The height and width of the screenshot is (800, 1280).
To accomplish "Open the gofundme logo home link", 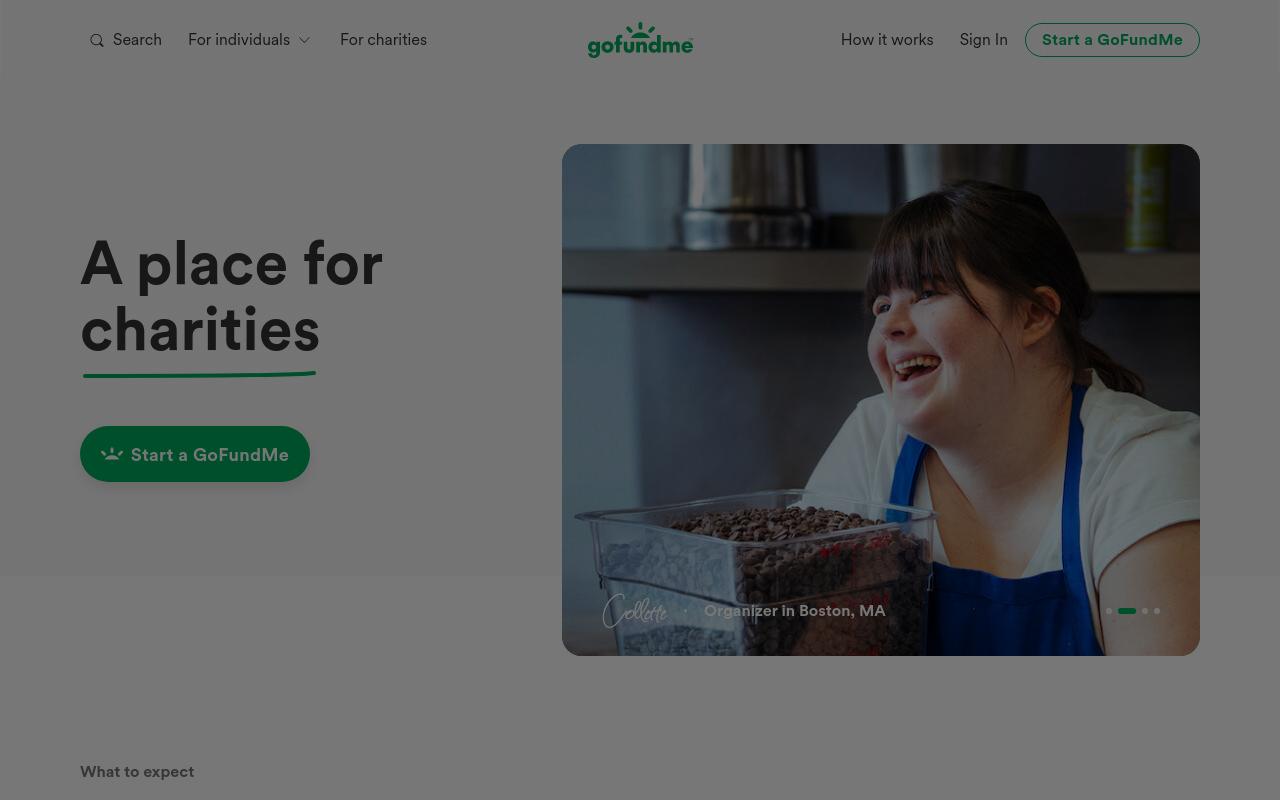I will [x=640, y=40].
